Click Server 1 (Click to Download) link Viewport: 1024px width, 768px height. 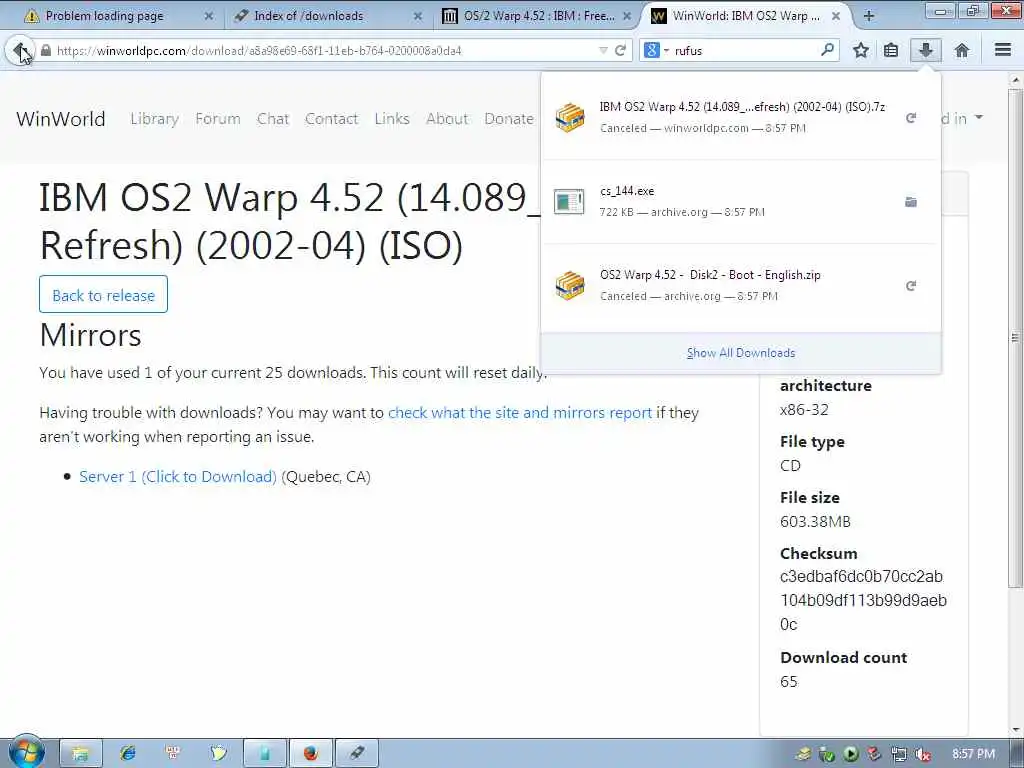coord(178,477)
